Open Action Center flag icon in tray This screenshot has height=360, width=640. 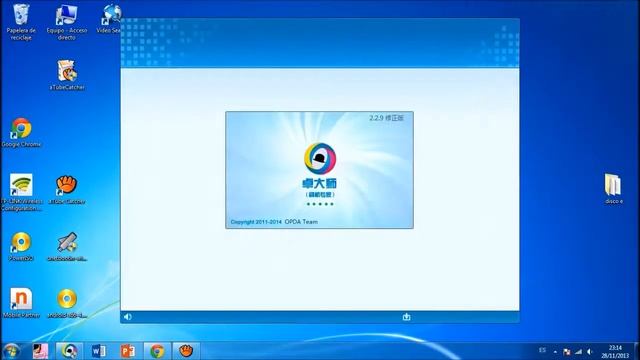[x=567, y=352]
